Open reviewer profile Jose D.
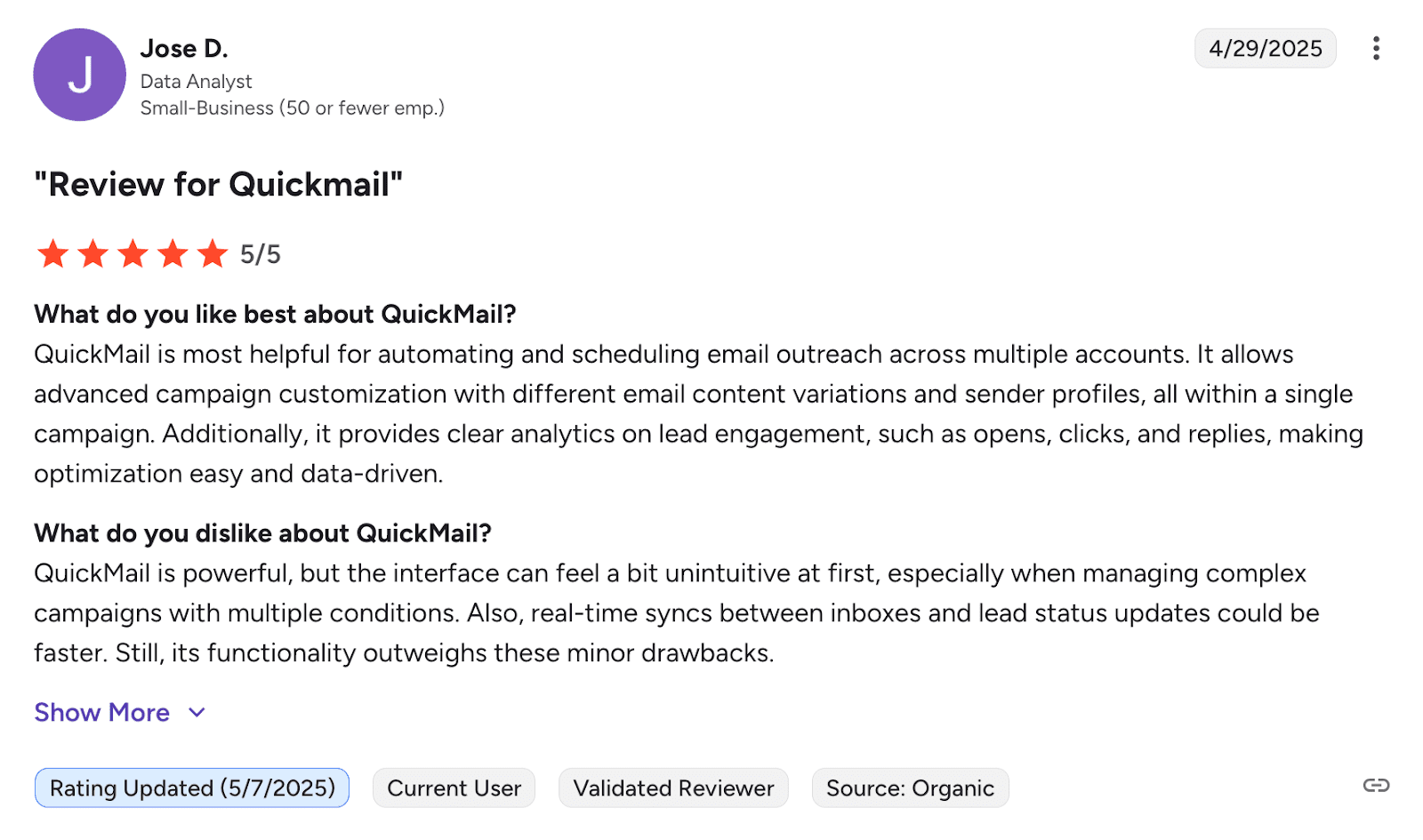The width and height of the screenshot is (1423, 840). tap(184, 48)
